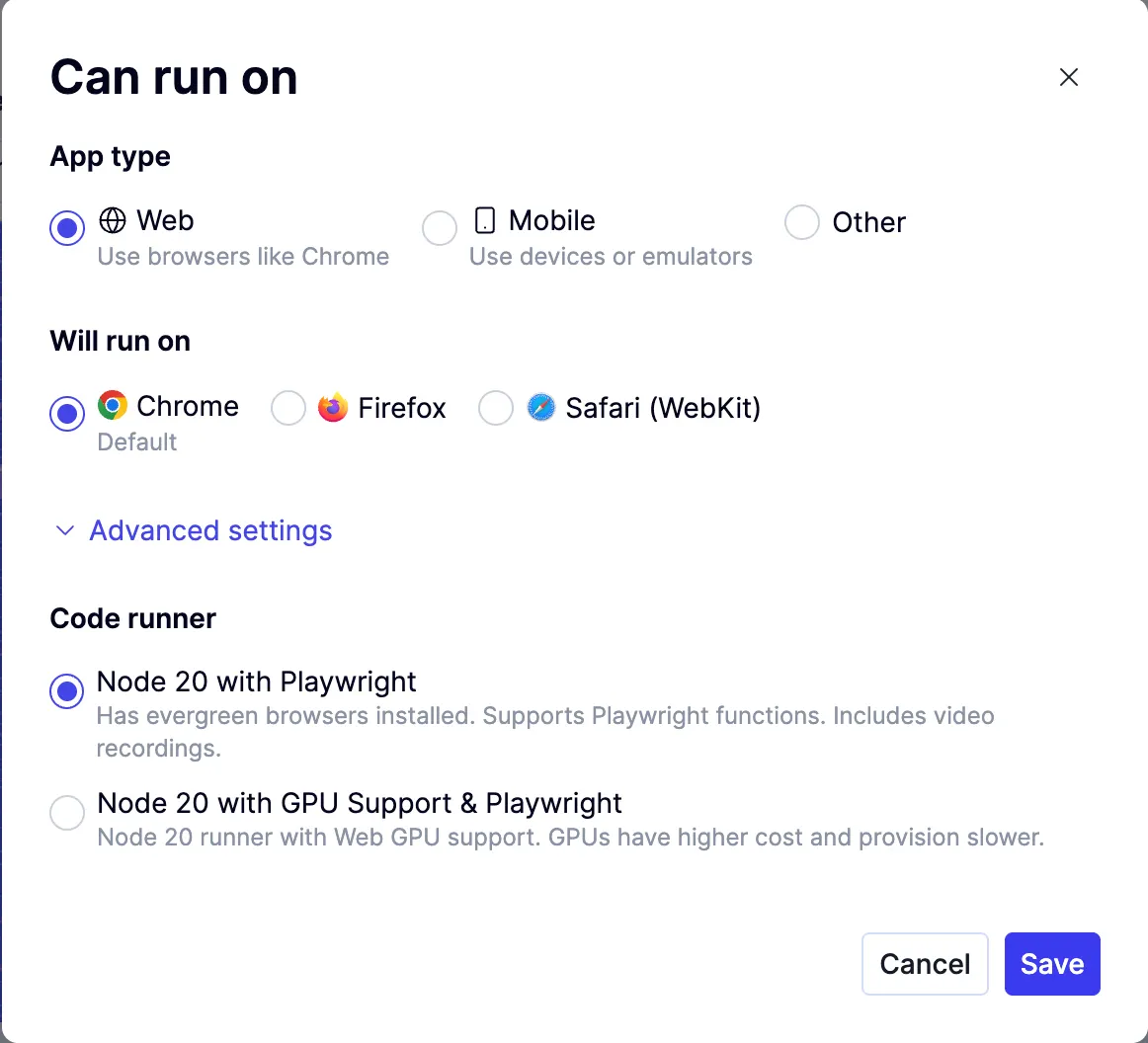Select the Web app type radio
The height and width of the screenshot is (1043, 1148).
[x=67, y=228]
